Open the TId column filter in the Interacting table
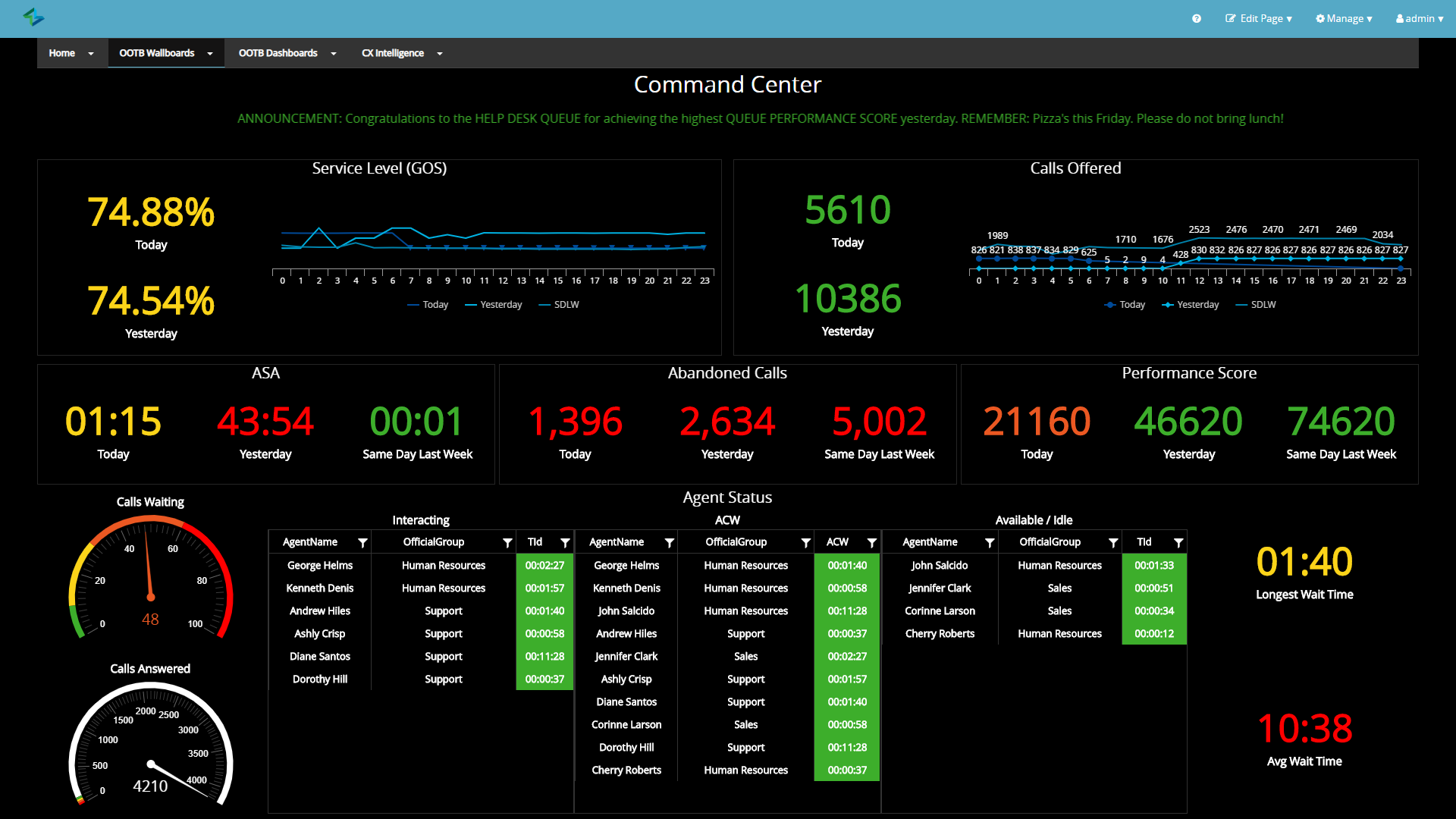Screen dimensions: 1456x819 [x=566, y=542]
